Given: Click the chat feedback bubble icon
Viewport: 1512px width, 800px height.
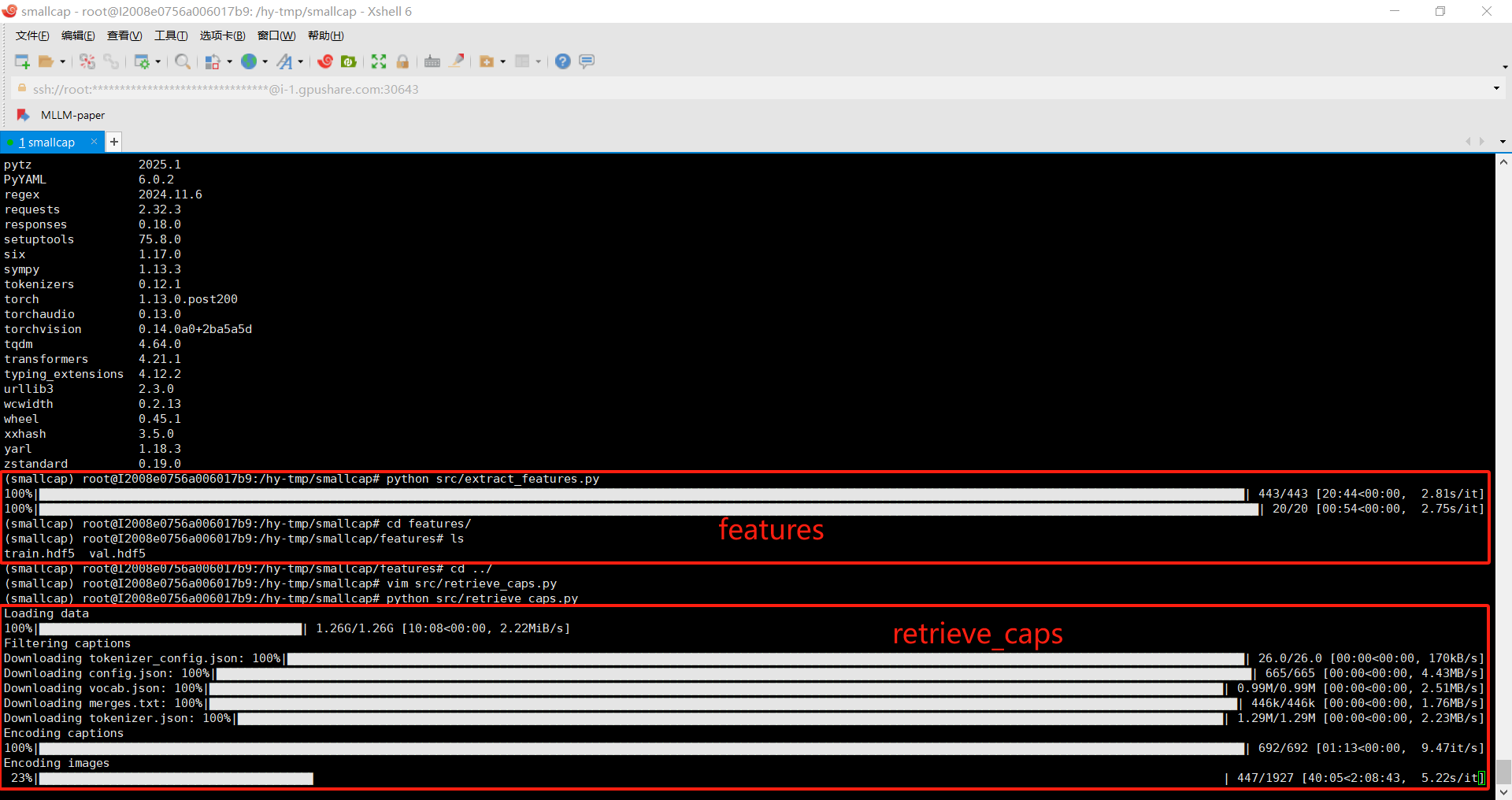Looking at the screenshot, I should [587, 61].
